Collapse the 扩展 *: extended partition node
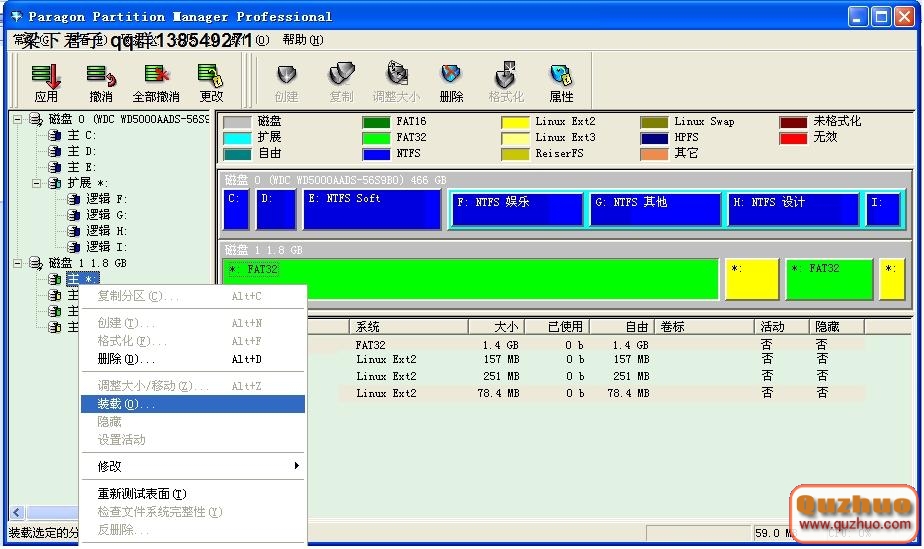This screenshot has width=924, height=549. click(x=37, y=183)
